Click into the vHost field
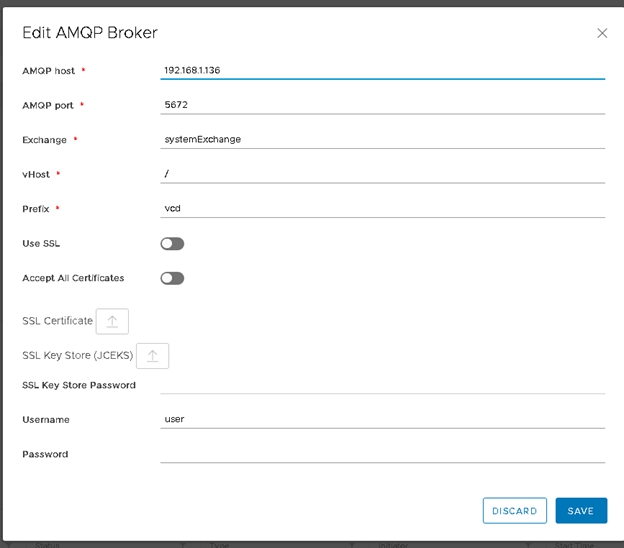 (382, 174)
